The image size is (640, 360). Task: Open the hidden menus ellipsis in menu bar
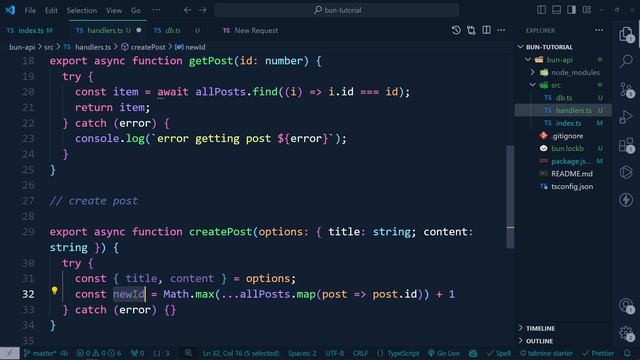pos(156,10)
